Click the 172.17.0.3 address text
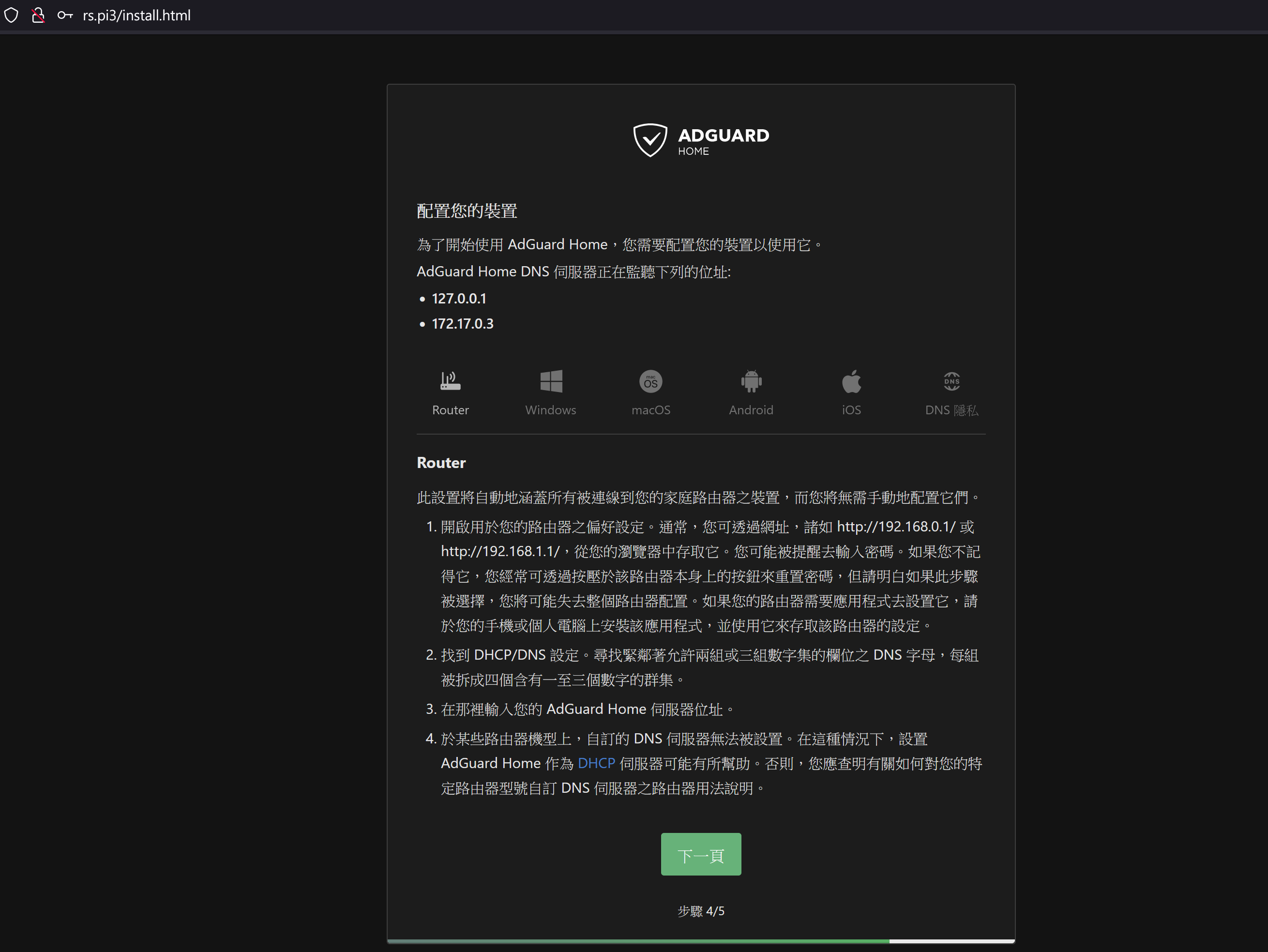1268x952 pixels. (462, 324)
